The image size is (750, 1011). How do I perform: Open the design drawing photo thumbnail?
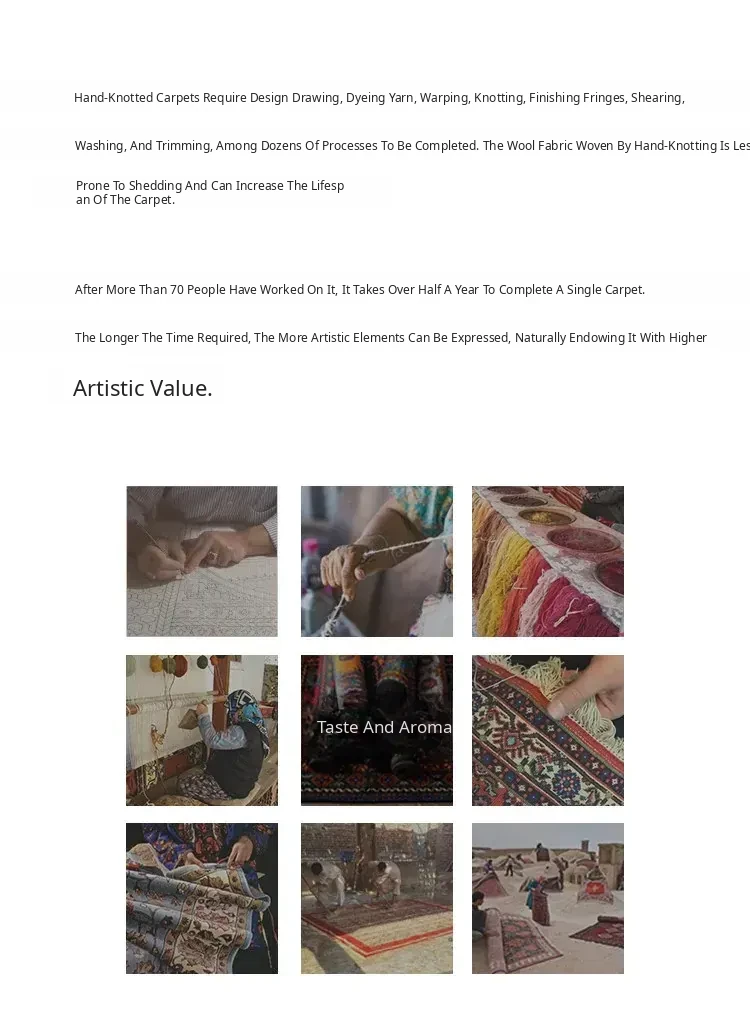pyautogui.click(x=202, y=561)
